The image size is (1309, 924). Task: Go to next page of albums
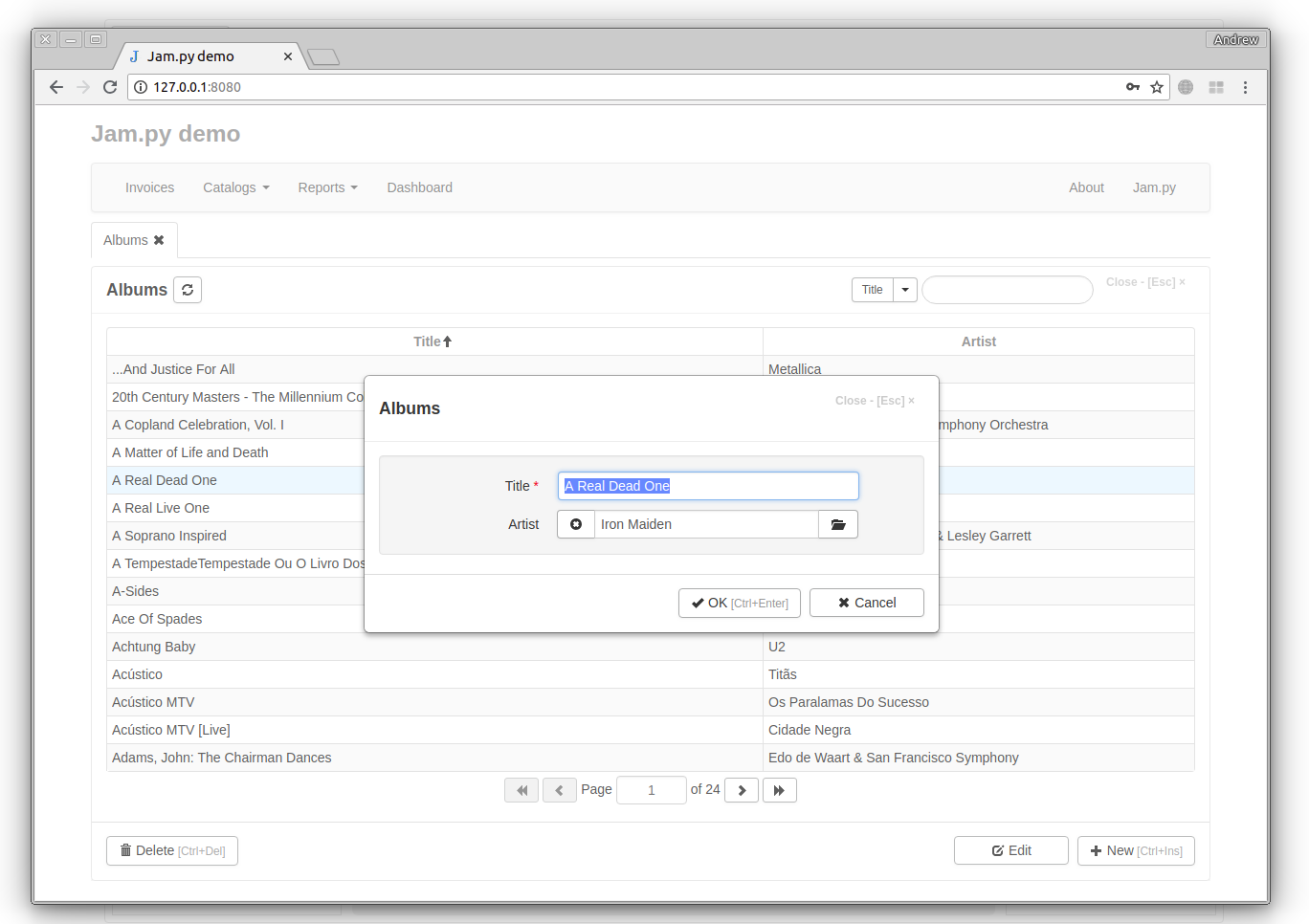point(742,790)
